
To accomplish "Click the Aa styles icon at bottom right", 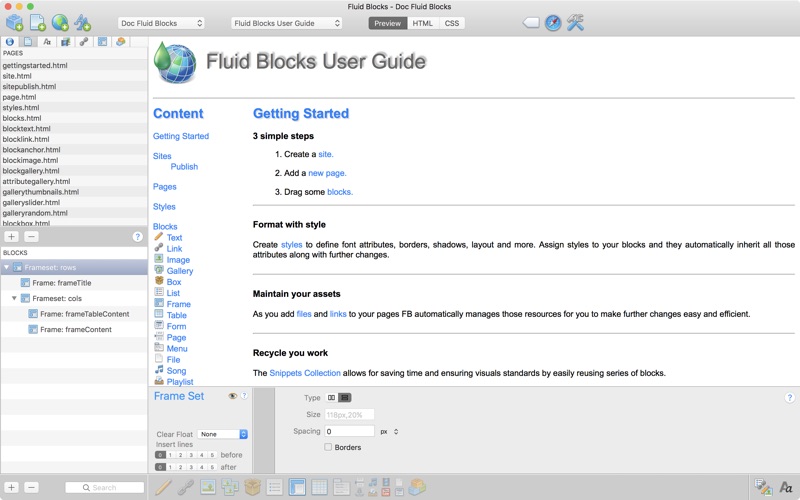I will tap(786, 487).
